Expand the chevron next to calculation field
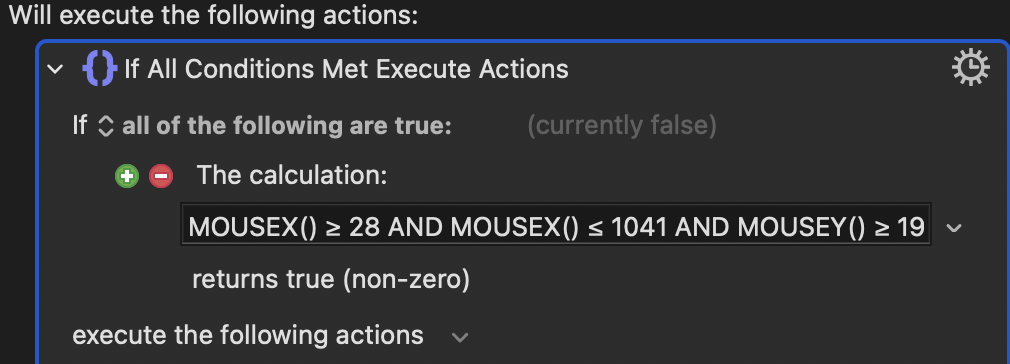Viewport: 1010px width, 364px height. pyautogui.click(x=954, y=227)
